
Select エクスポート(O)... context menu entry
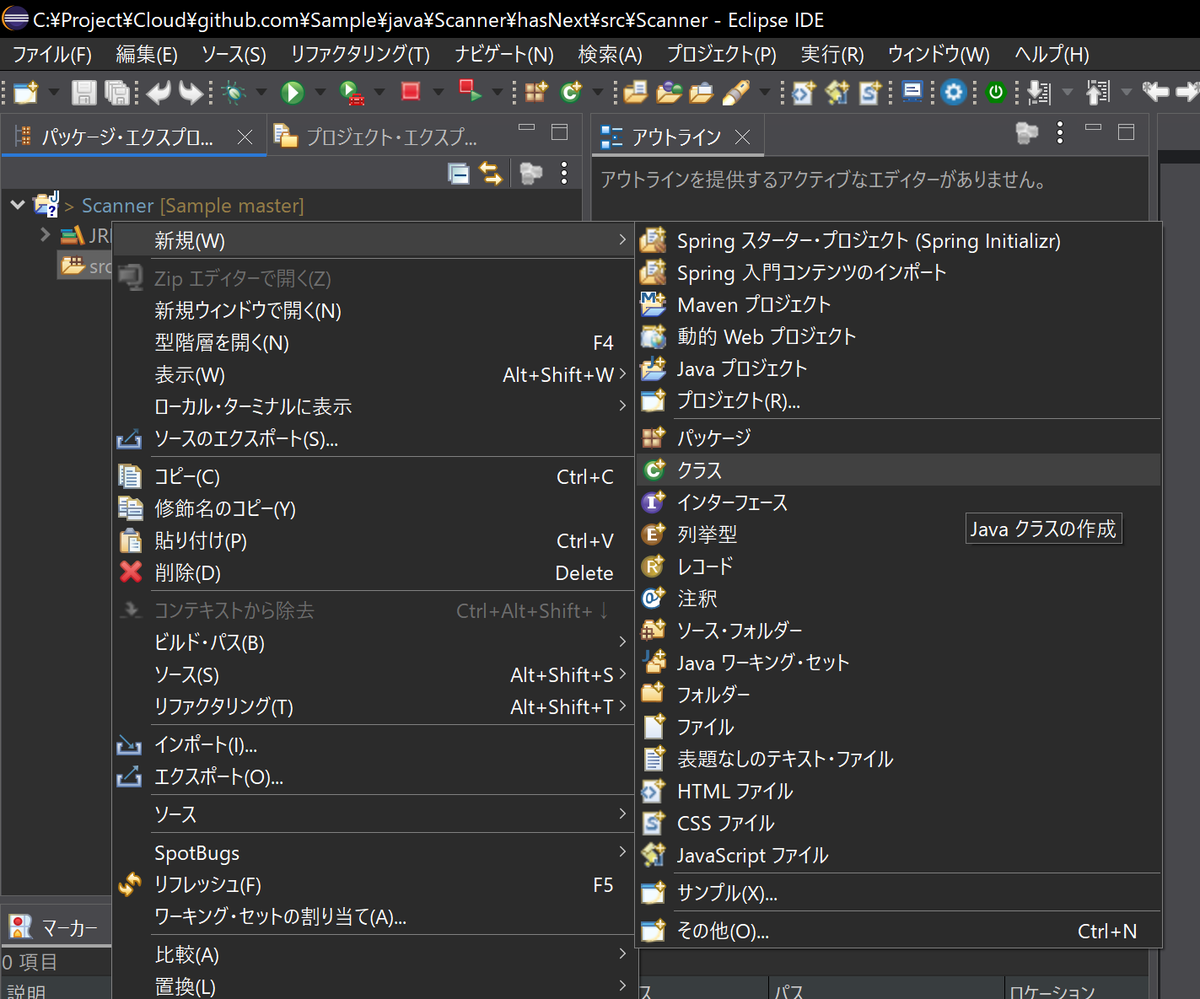[374, 777]
